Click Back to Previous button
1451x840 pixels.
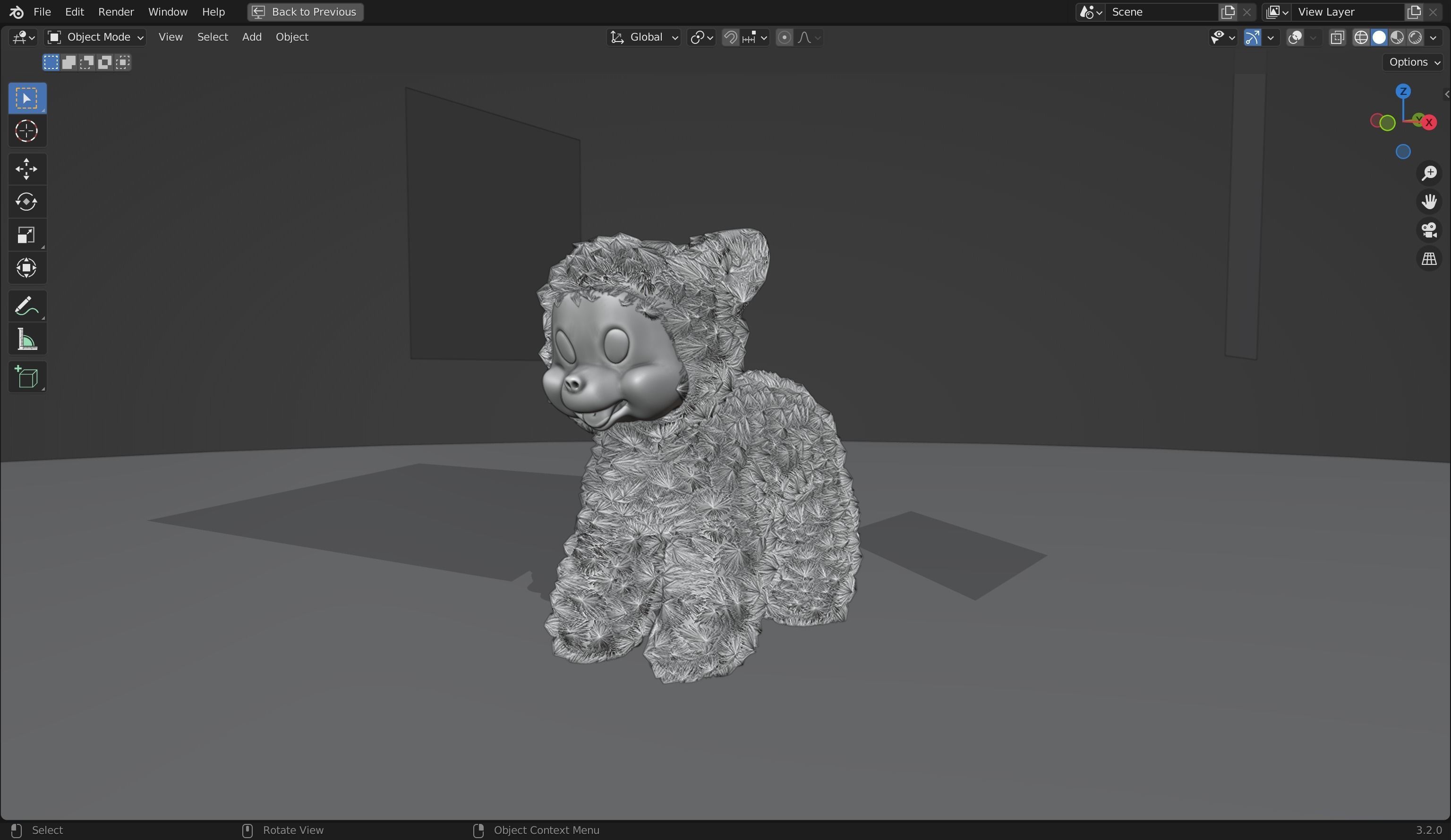coord(305,11)
